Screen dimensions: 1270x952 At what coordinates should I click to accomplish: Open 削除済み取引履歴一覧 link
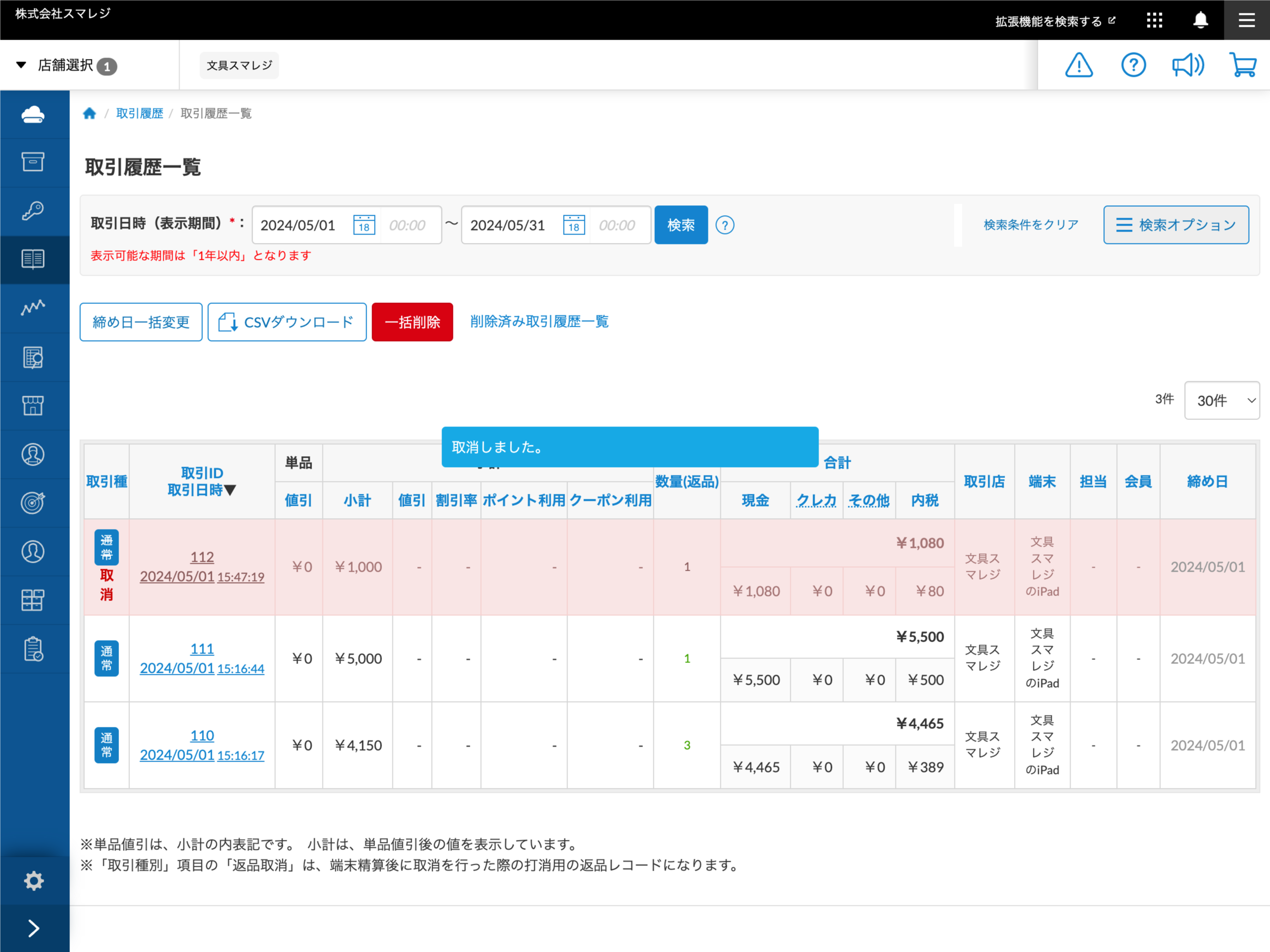point(539,321)
